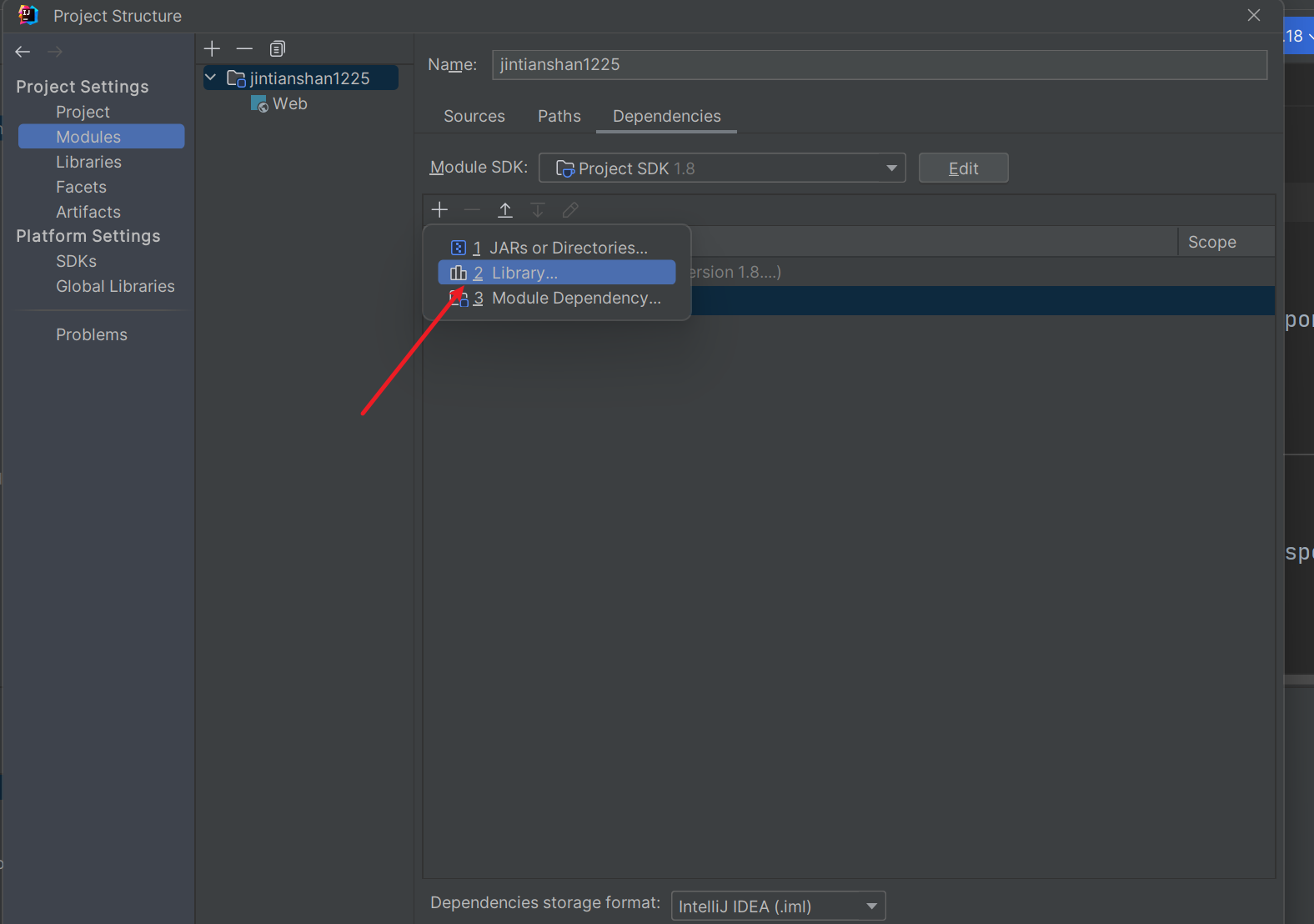Open Problems section

[x=92, y=334]
